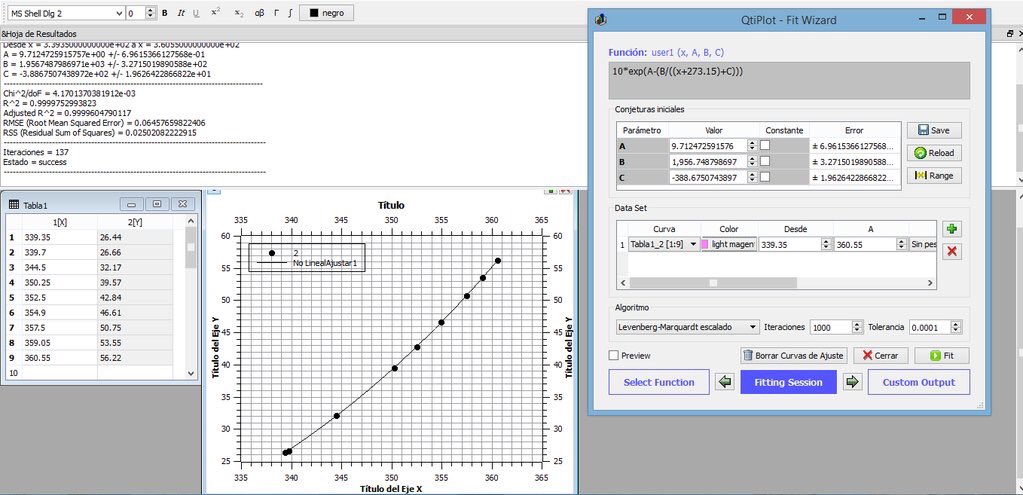Select the 1[X] column header
Viewport: 1023px width, 495px height.
click(59, 223)
